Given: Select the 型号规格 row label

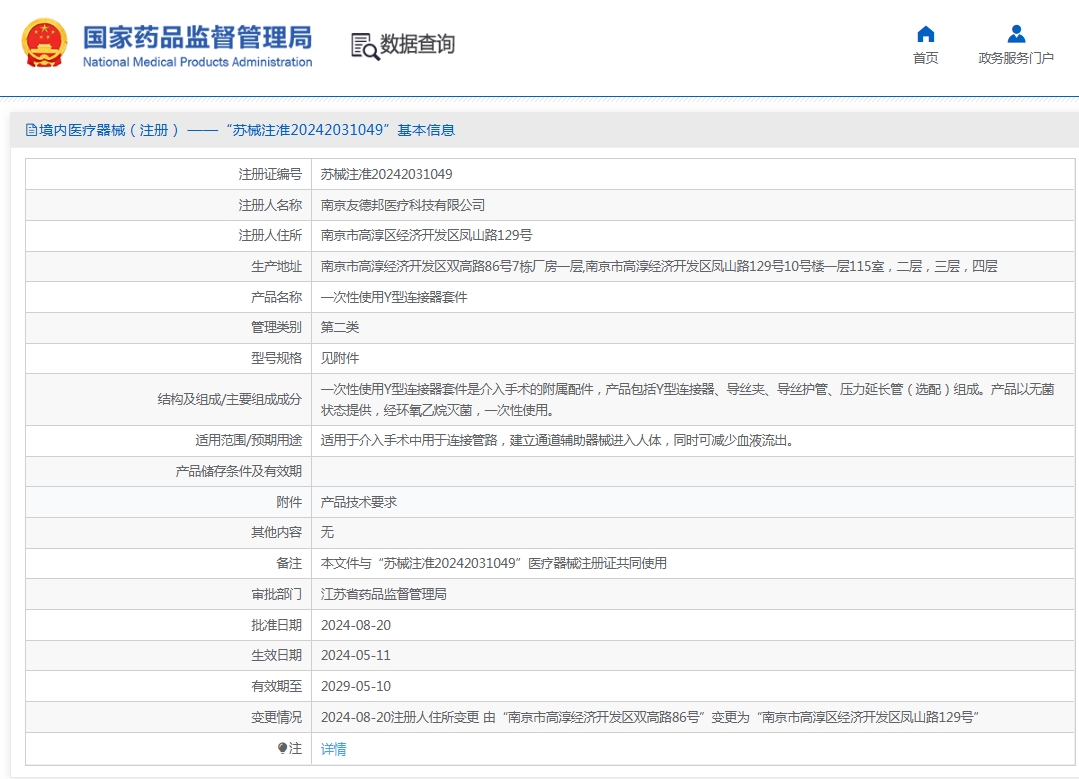Looking at the screenshot, I should pyautogui.click(x=276, y=358).
